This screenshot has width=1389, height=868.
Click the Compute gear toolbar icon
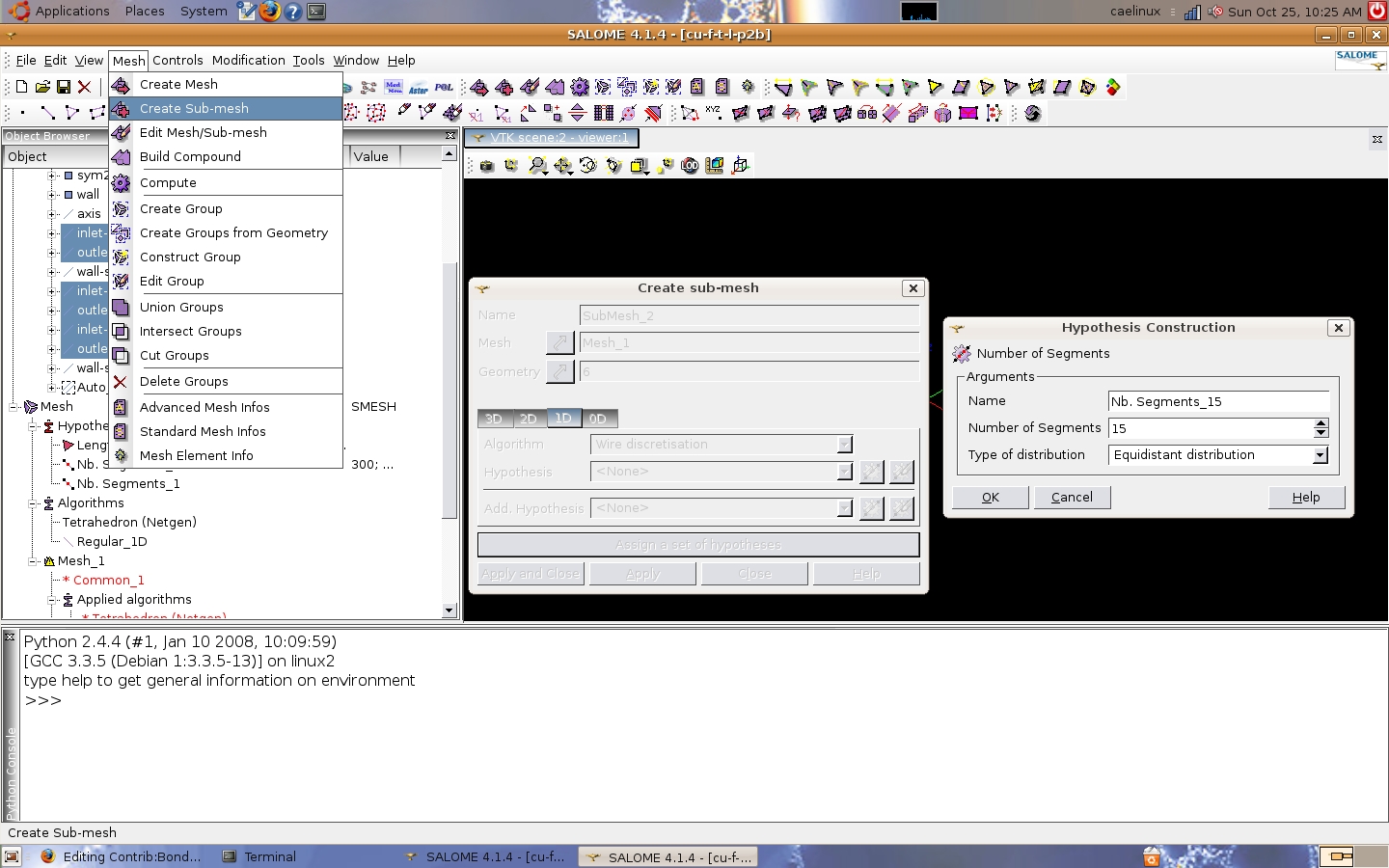tap(580, 87)
